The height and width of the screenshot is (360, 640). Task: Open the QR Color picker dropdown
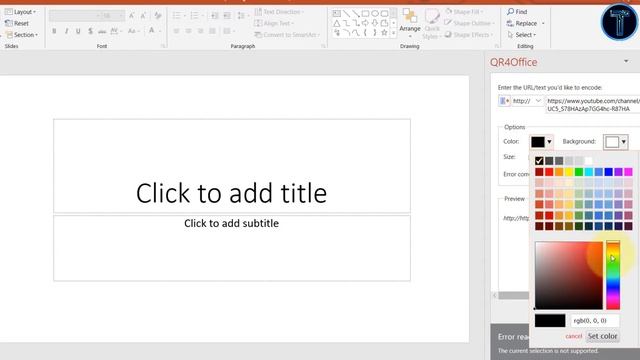coord(542,142)
